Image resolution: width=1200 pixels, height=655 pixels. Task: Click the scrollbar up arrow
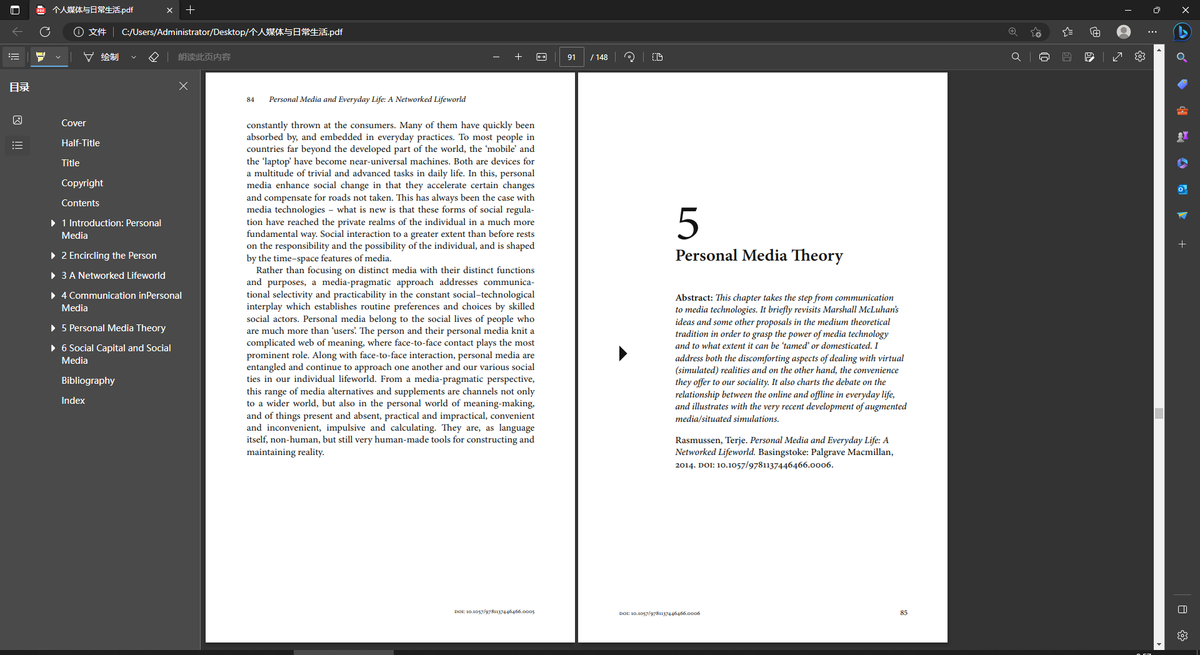[1160, 50]
